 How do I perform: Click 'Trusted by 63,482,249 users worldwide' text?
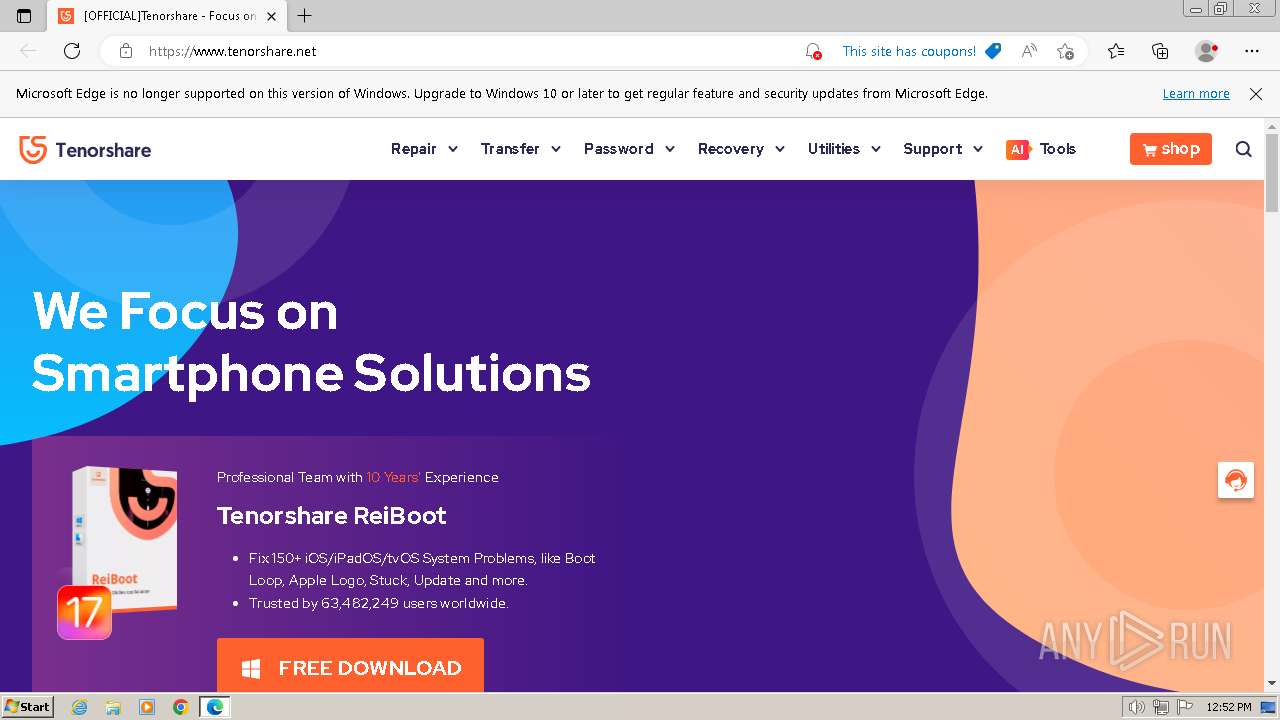(x=379, y=603)
